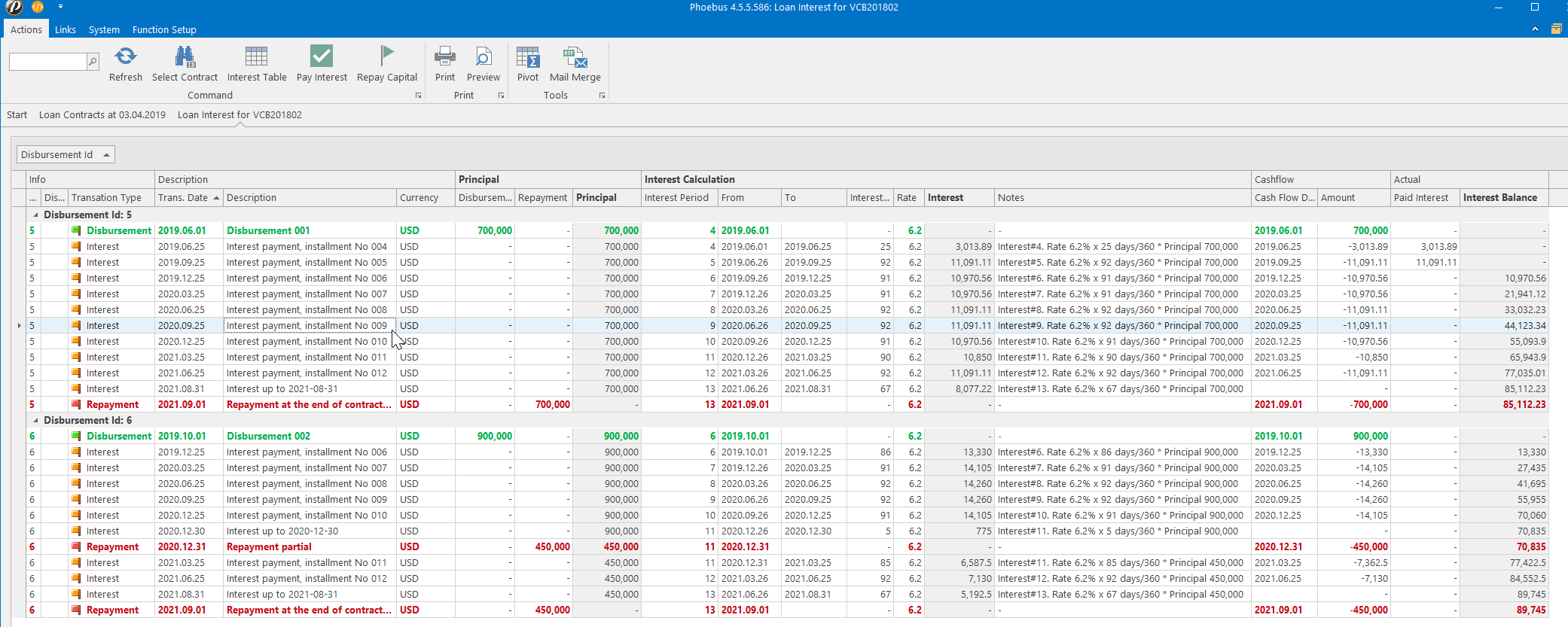The image size is (1568, 627).
Task: Click the Print icon
Action: coord(444,57)
